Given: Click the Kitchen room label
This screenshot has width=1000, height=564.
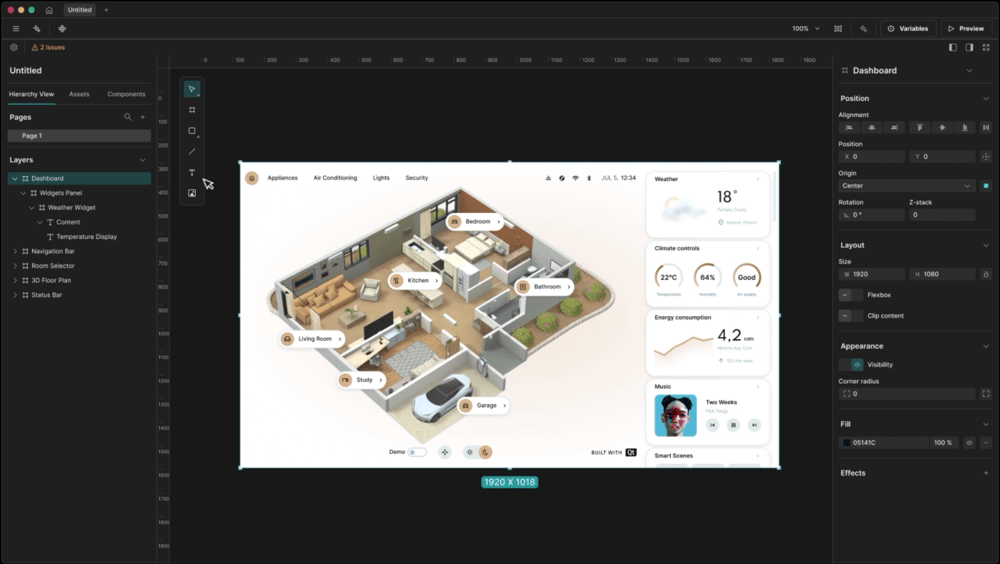Looking at the screenshot, I should (x=416, y=281).
